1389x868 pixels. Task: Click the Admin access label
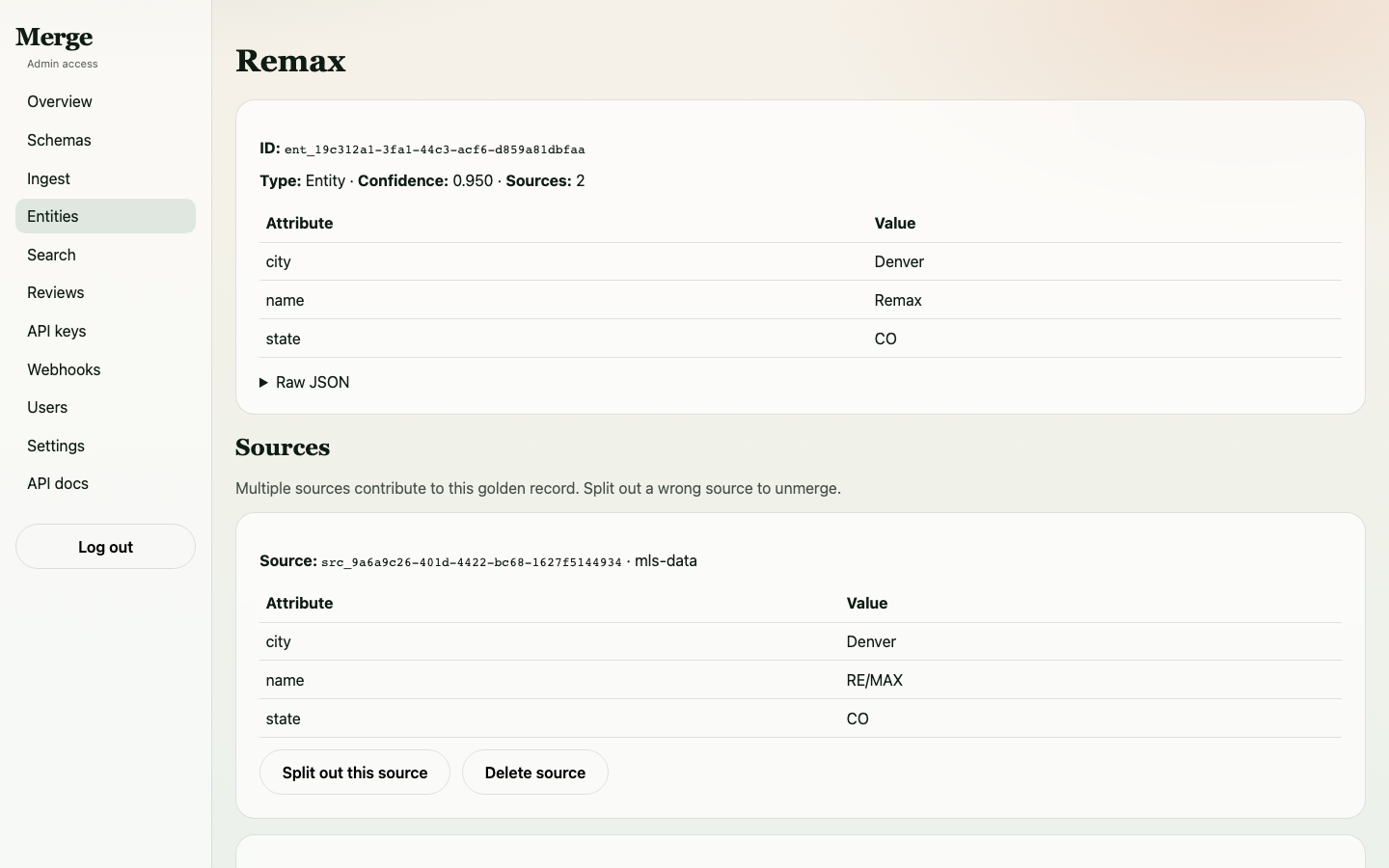(x=63, y=65)
